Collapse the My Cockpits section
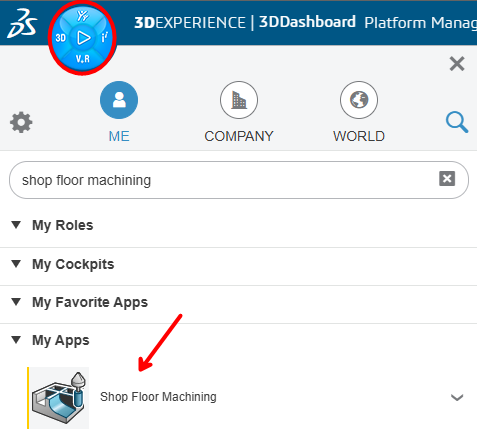 tap(16, 264)
